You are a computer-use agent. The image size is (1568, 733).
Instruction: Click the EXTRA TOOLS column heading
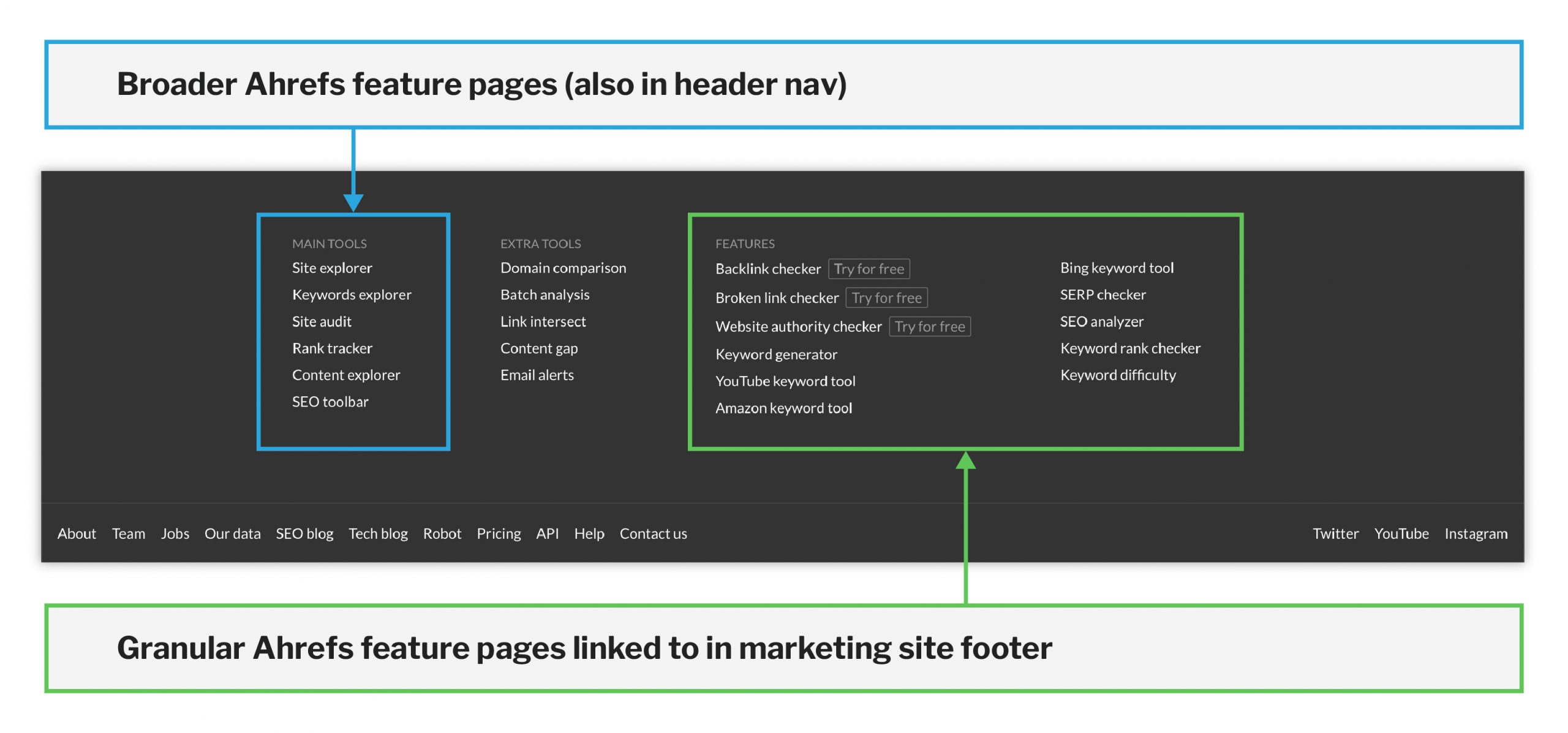coord(541,244)
